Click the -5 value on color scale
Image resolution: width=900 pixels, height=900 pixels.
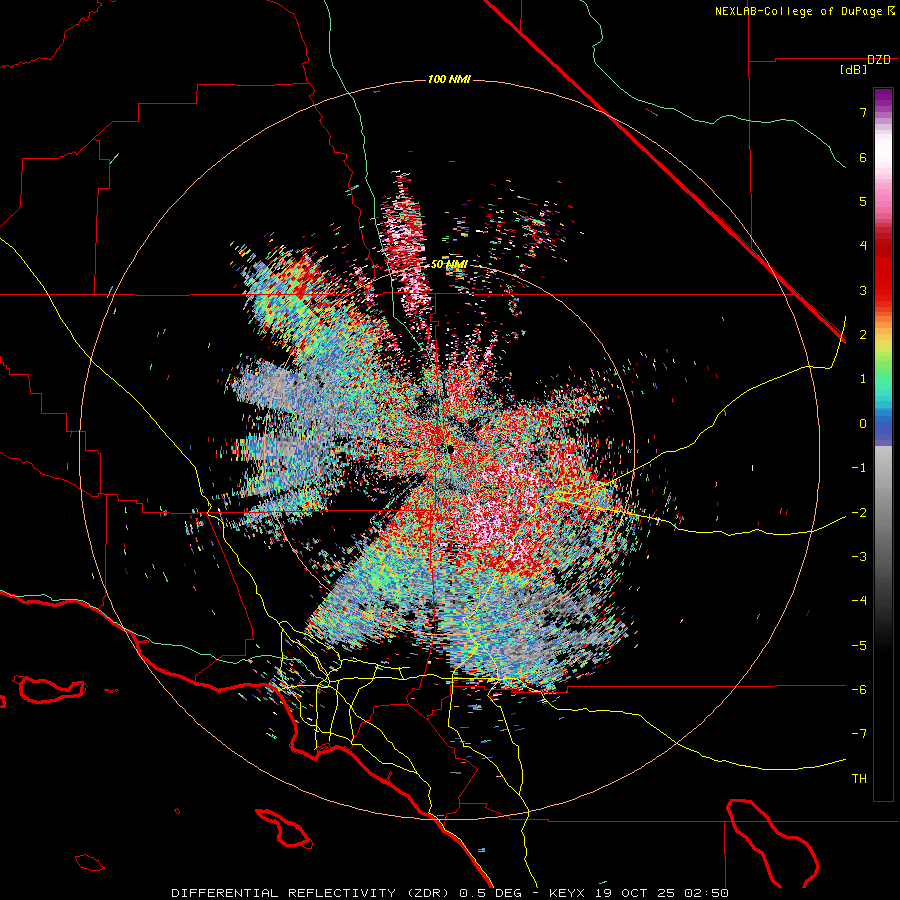[859, 645]
